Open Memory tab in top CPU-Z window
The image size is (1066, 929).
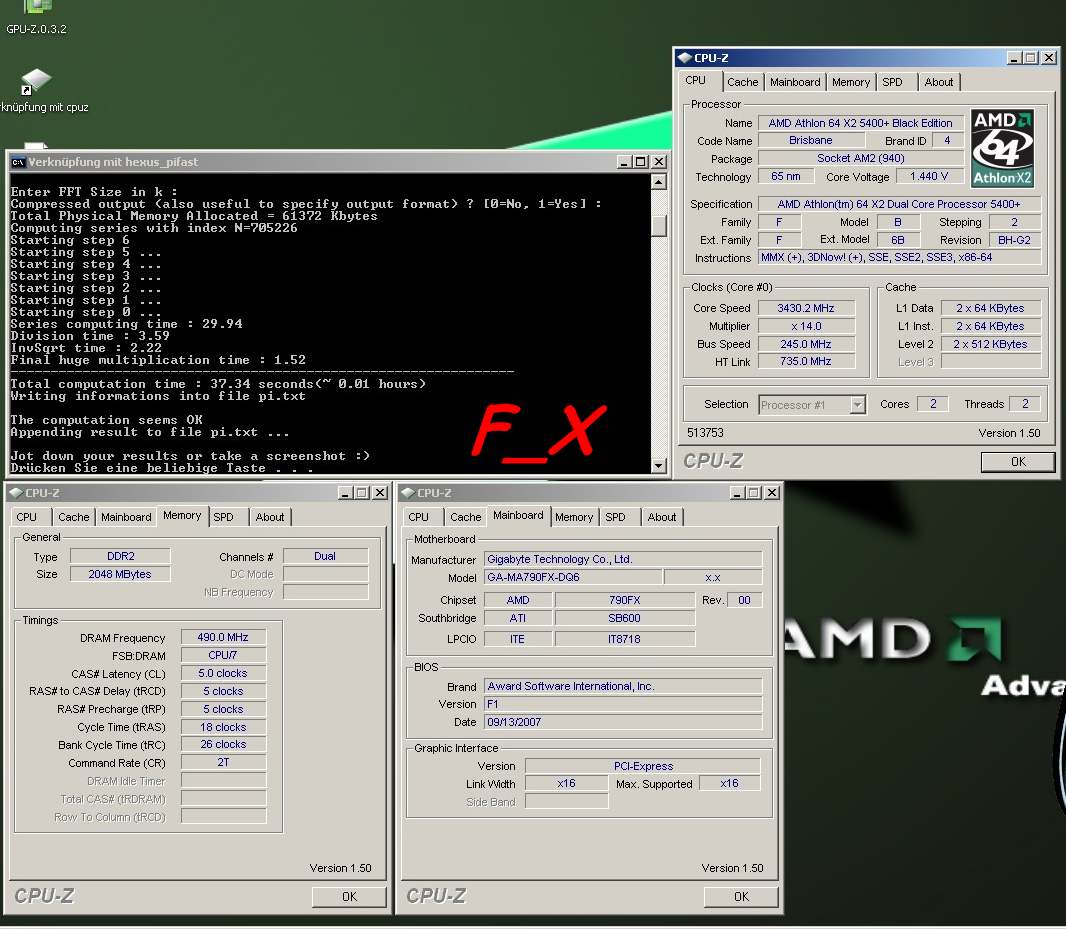850,82
